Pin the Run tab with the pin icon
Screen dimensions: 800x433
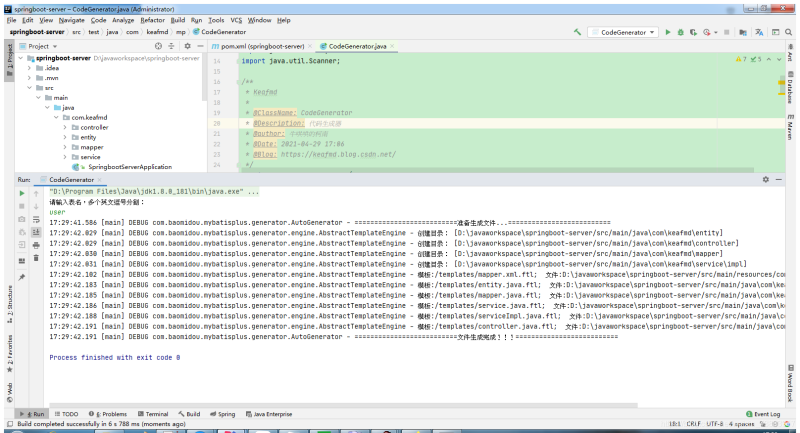coord(21,277)
